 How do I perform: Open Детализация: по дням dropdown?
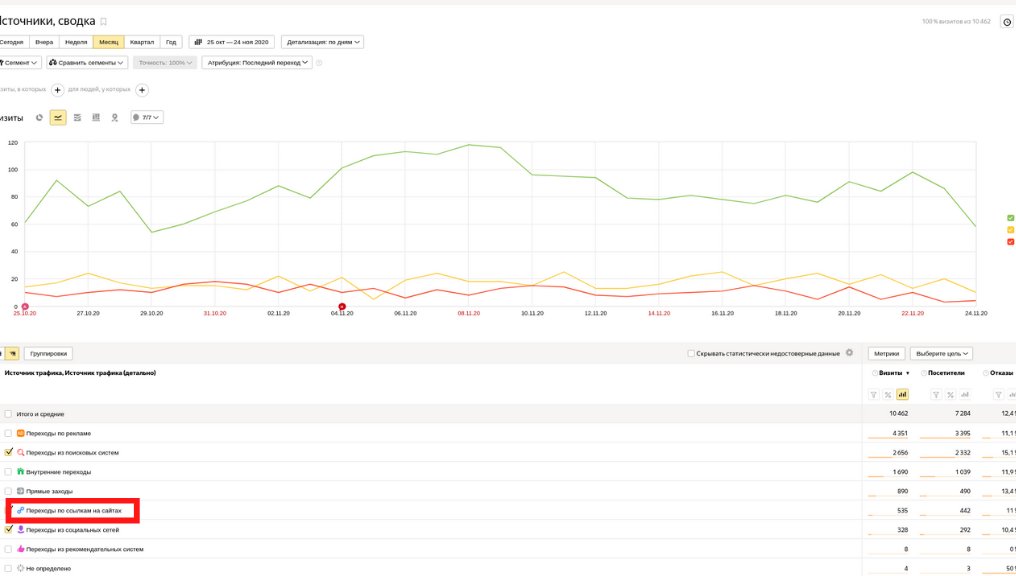coord(323,42)
